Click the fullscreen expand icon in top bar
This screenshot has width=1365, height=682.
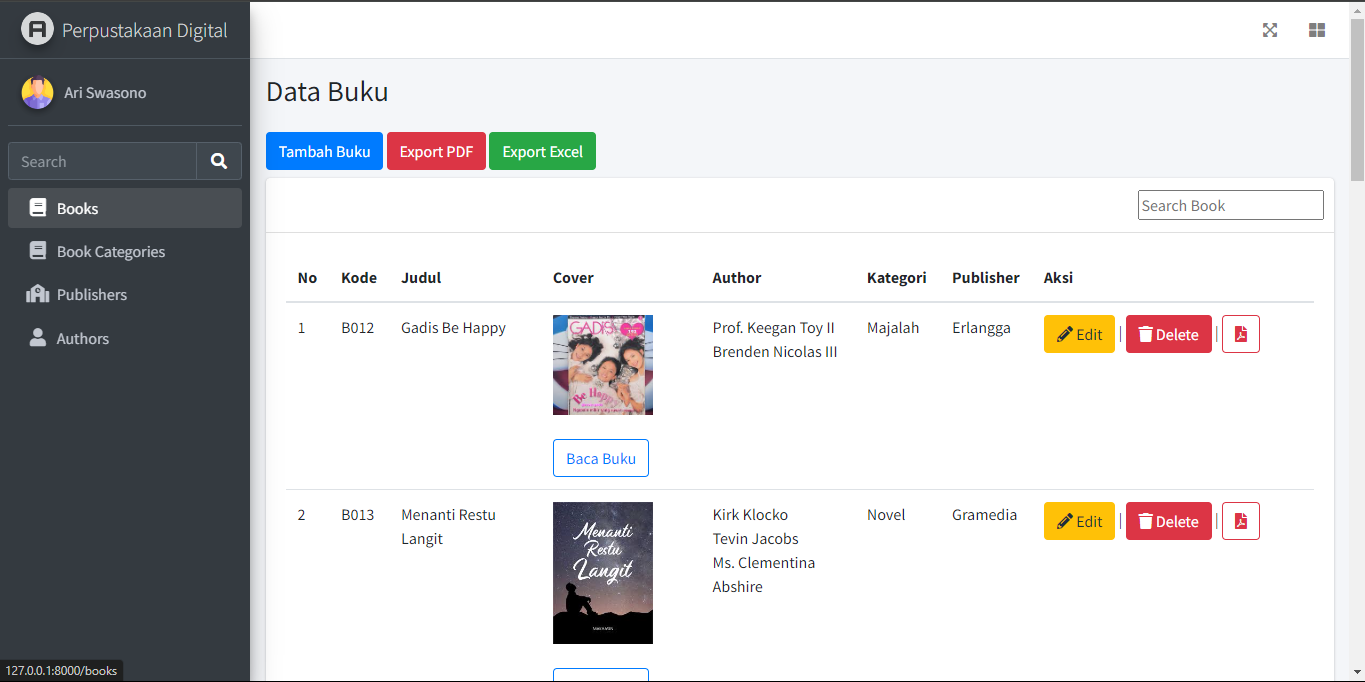coord(1270,30)
